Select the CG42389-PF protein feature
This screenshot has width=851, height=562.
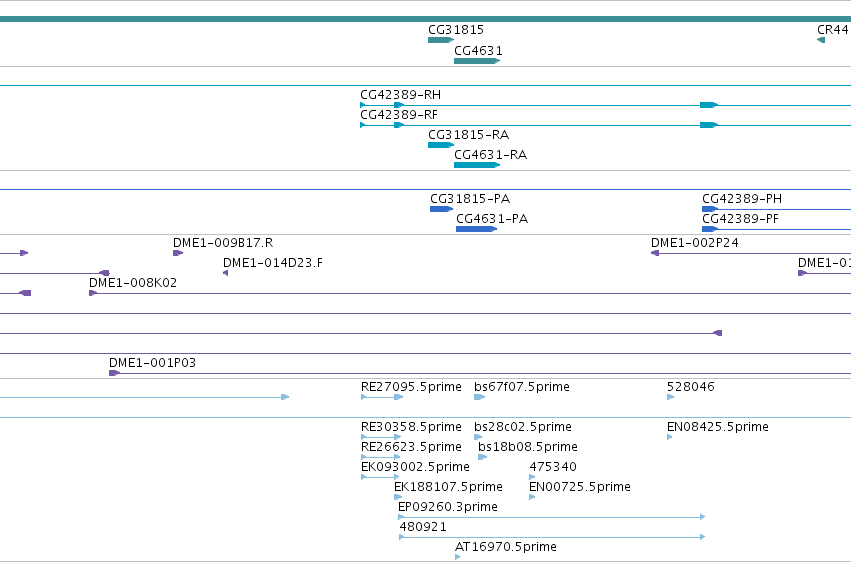776,229
